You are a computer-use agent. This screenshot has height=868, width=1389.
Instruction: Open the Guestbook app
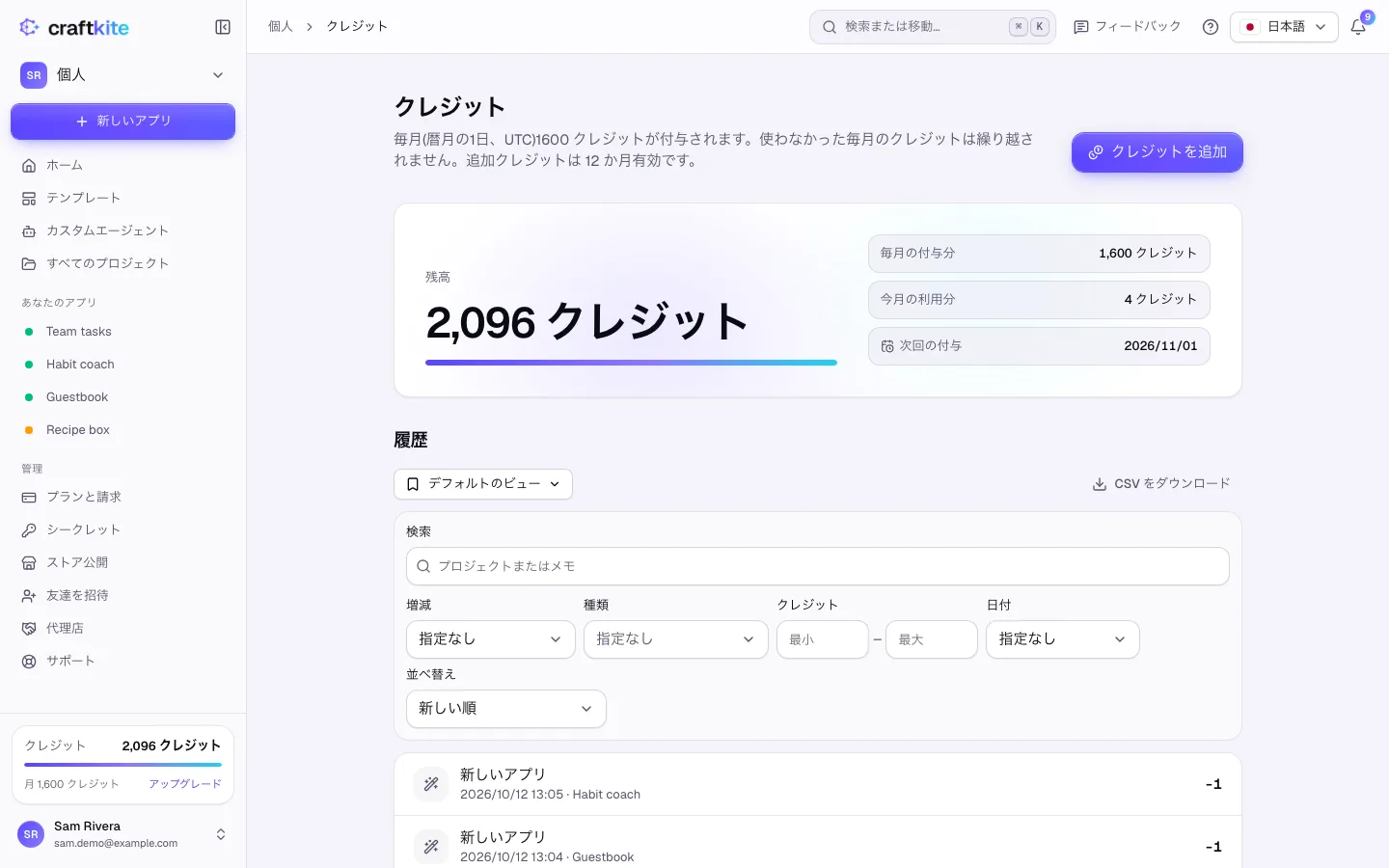pyautogui.click(x=123, y=397)
